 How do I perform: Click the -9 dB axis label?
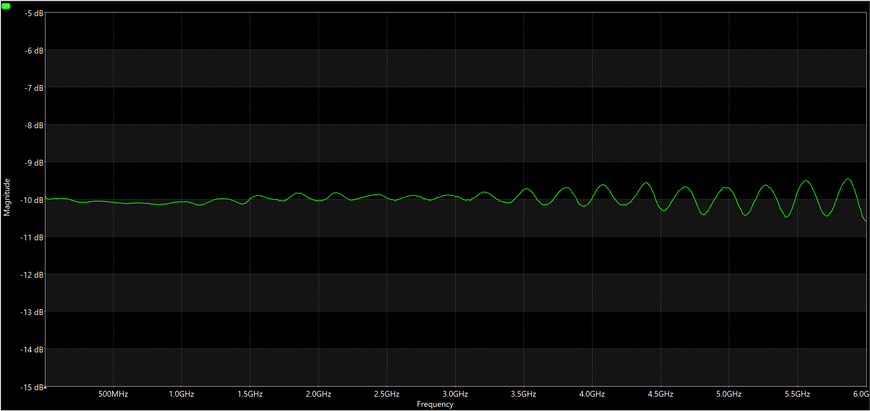pyautogui.click(x=34, y=163)
